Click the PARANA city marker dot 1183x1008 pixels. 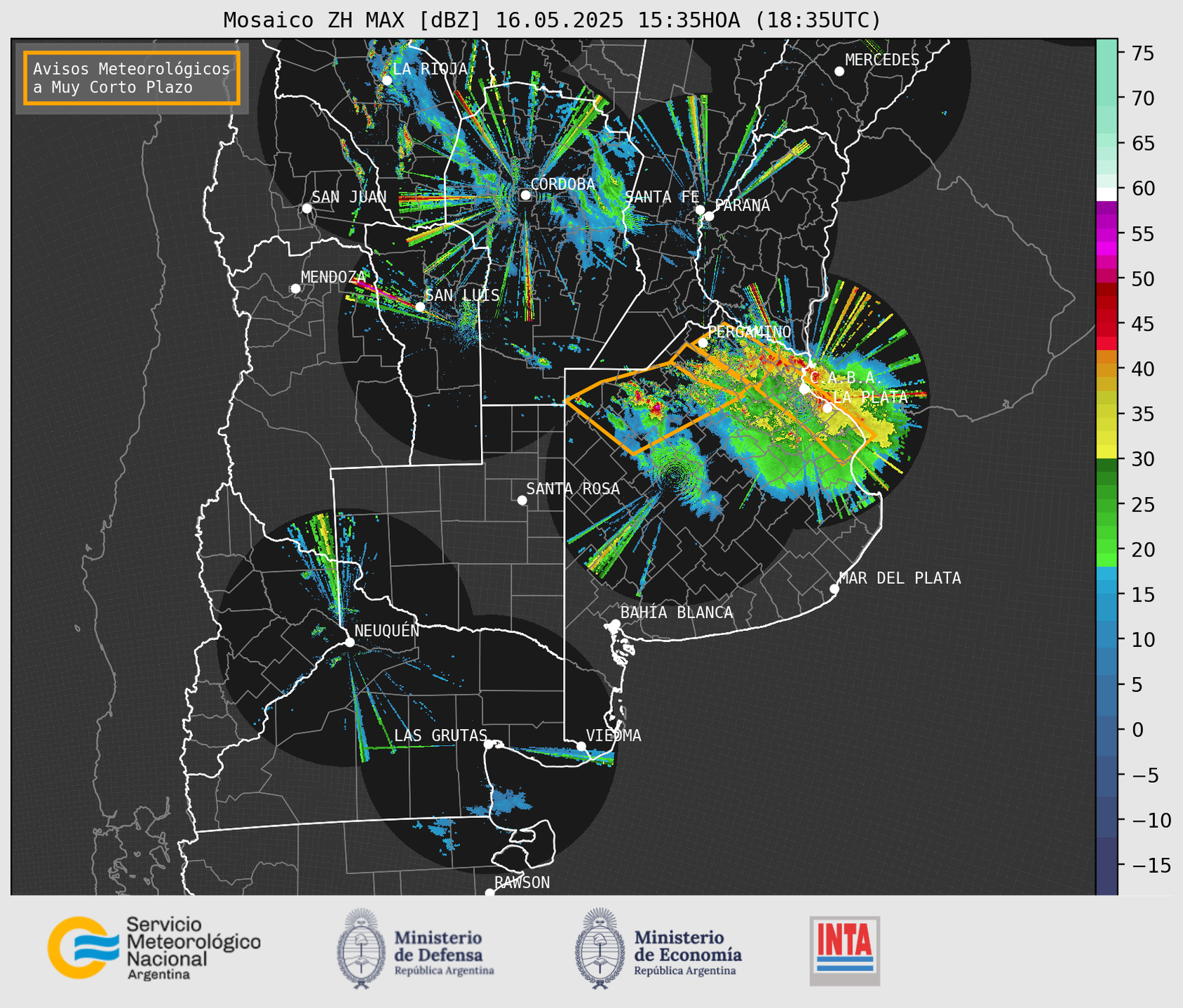709,216
